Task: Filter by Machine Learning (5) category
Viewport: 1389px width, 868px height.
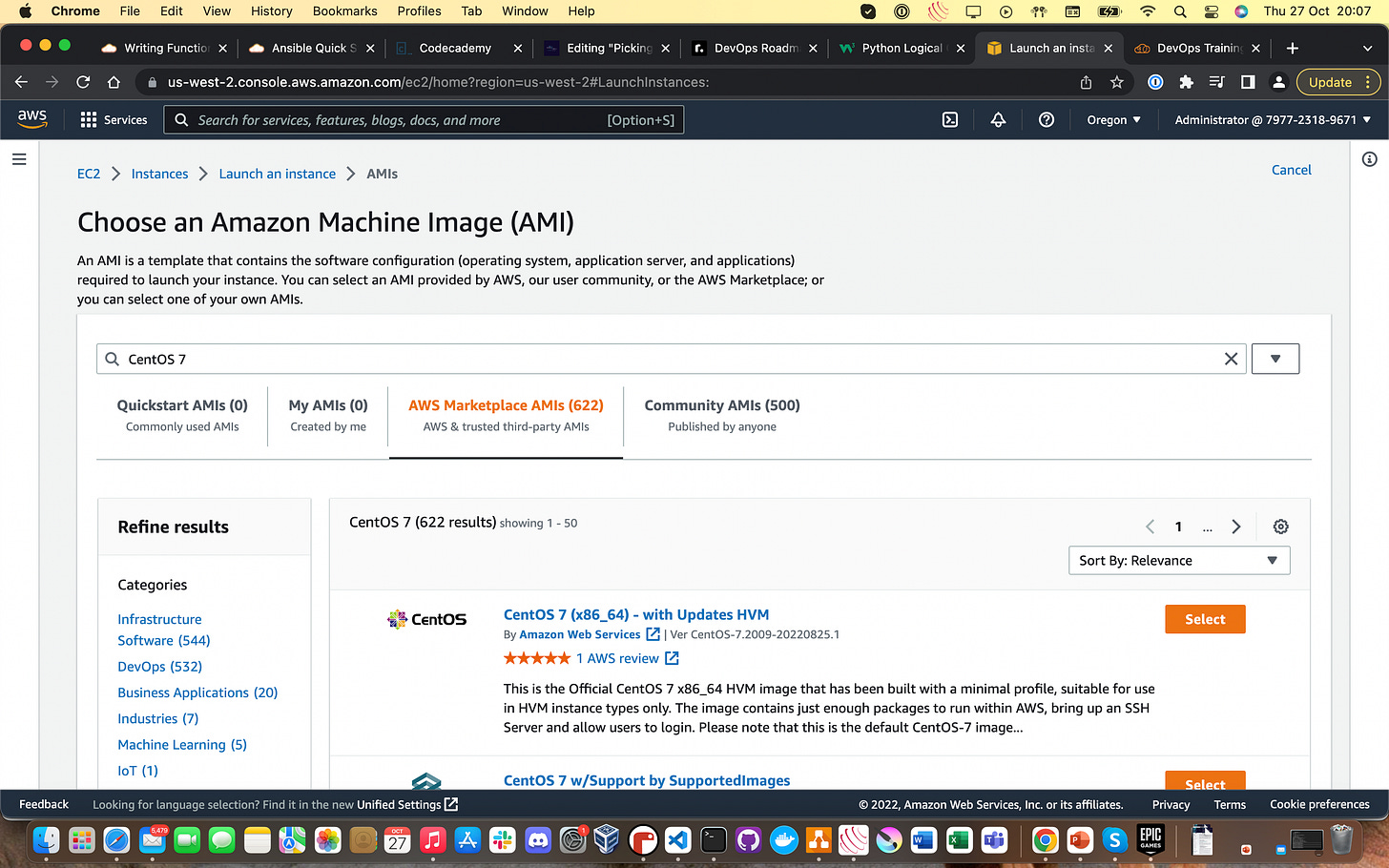Action: (x=182, y=744)
